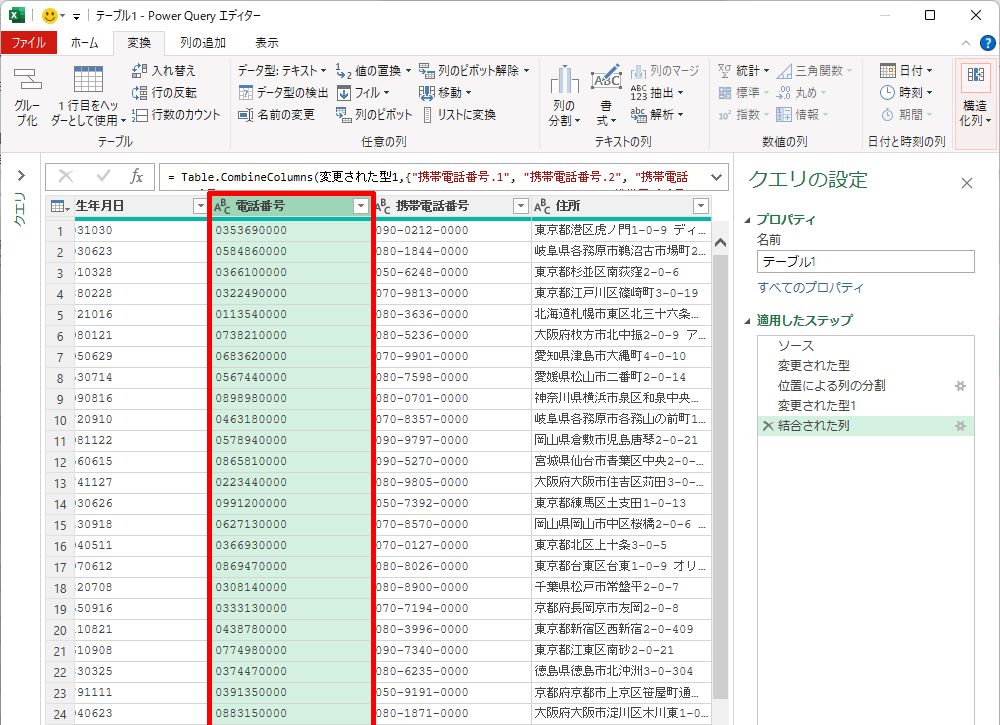Click 名前の変更 (Rename) icon

click(246, 115)
